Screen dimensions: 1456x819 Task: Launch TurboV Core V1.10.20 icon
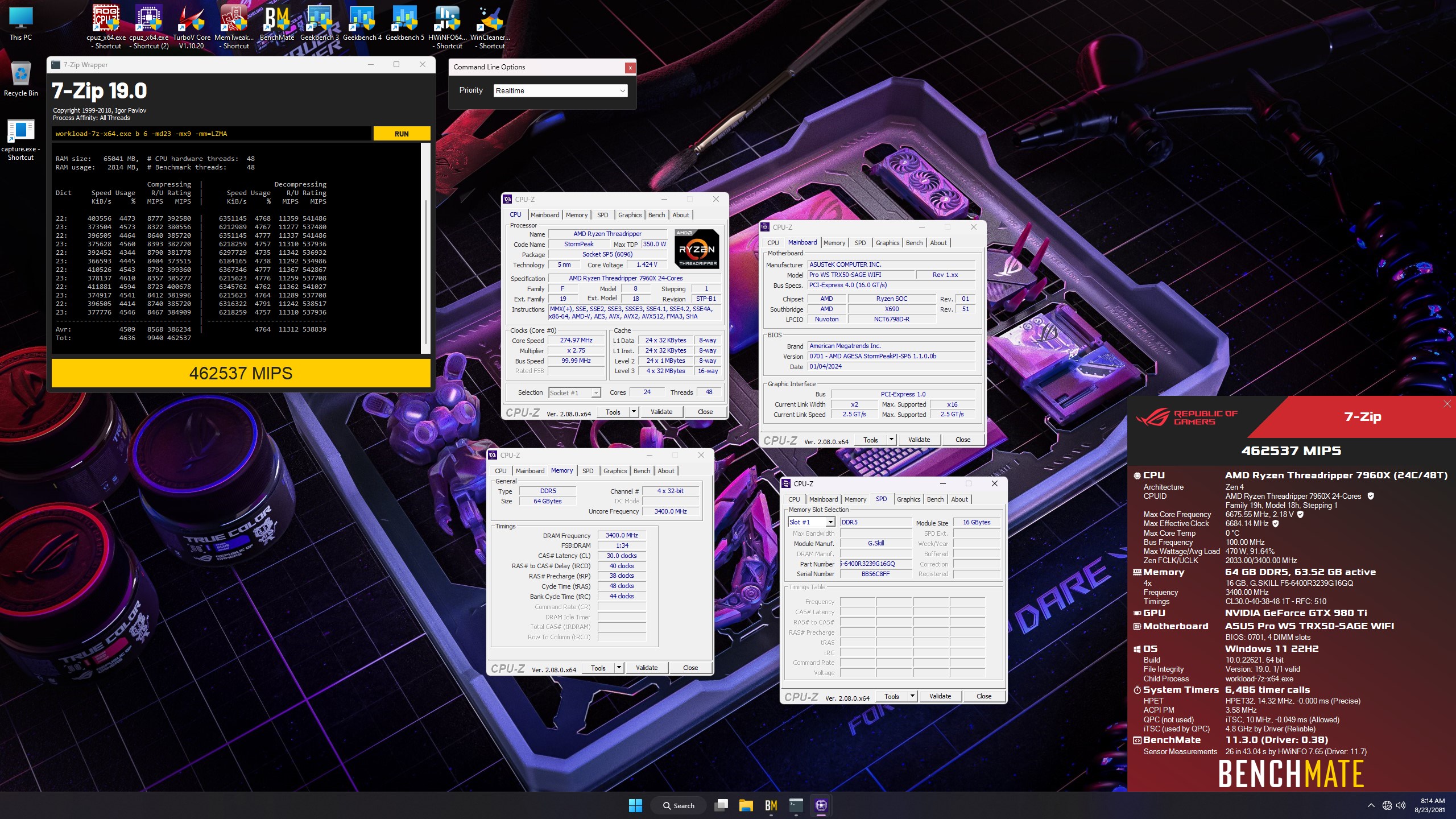click(192, 26)
